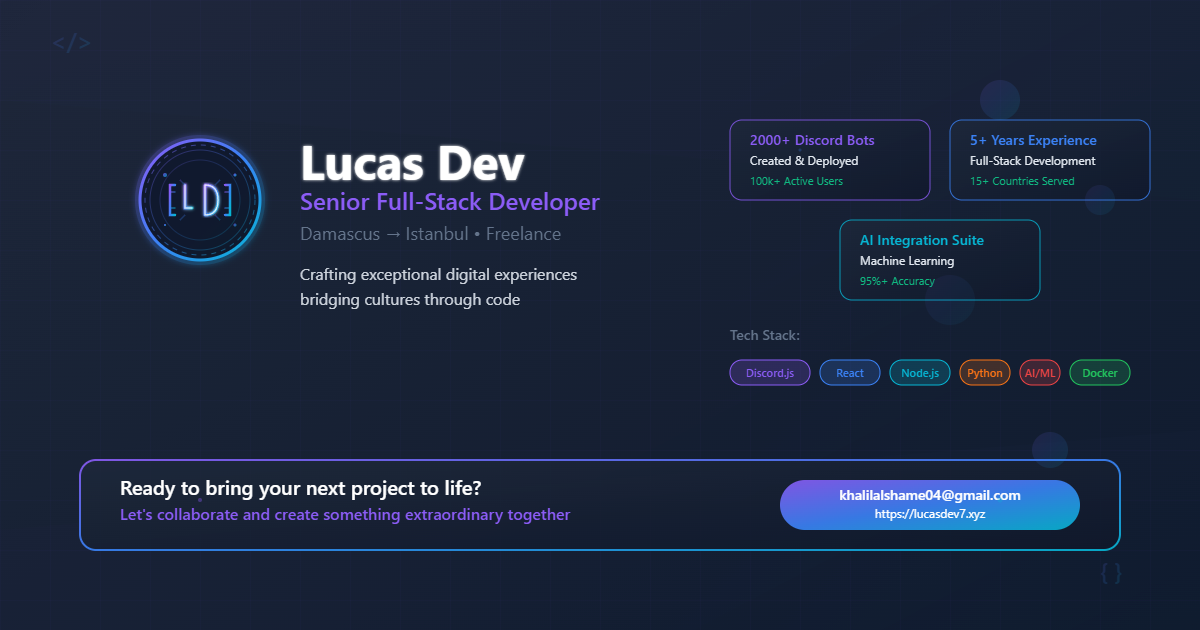Click the LD circular logo avatar
The height and width of the screenshot is (630, 1200).
[x=199, y=200]
